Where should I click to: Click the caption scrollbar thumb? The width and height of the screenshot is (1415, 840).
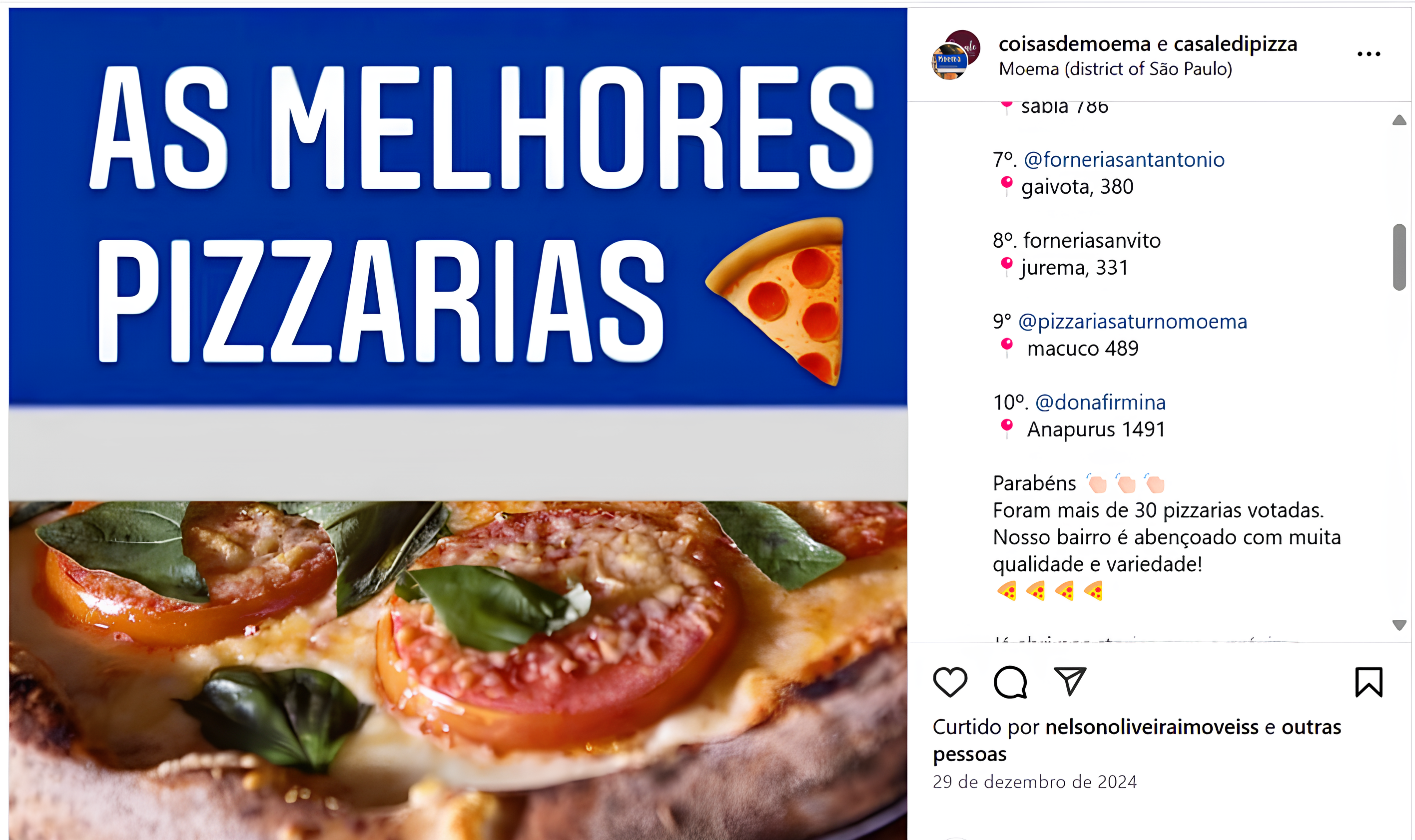(1399, 257)
